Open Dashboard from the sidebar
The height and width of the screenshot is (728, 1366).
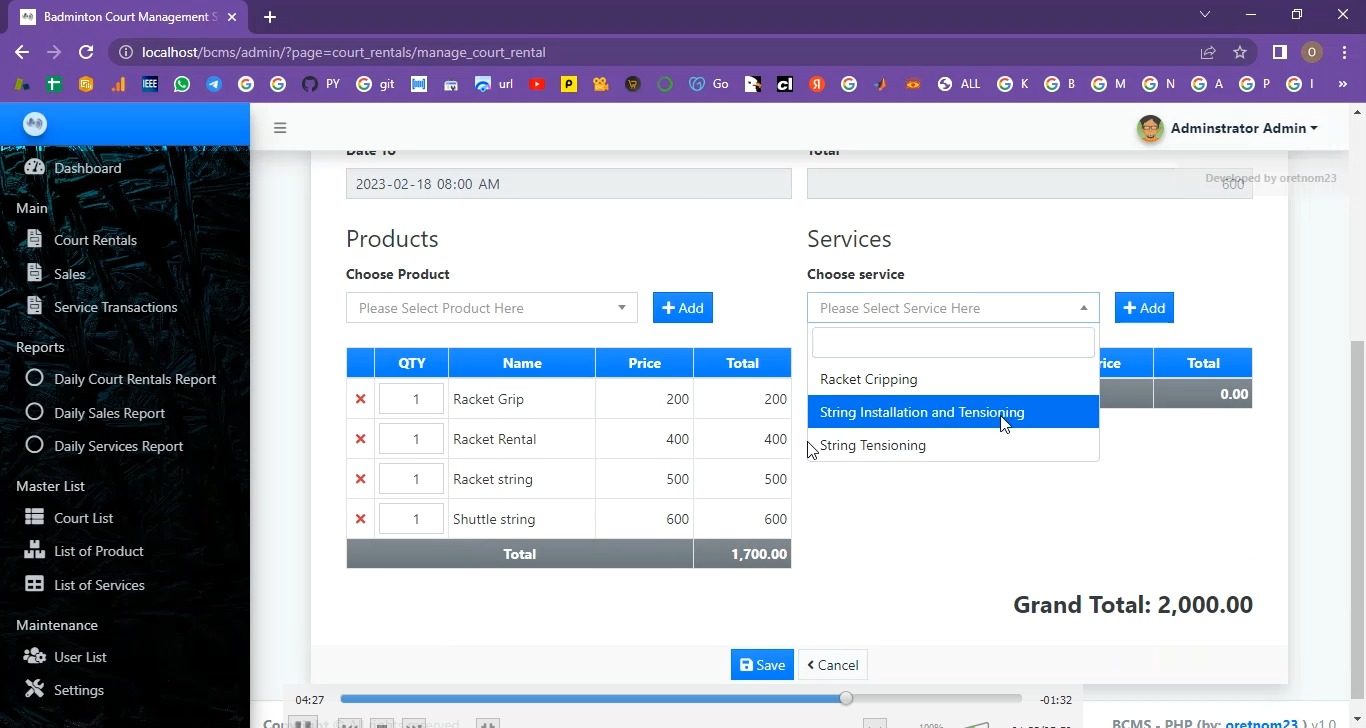coord(87,168)
